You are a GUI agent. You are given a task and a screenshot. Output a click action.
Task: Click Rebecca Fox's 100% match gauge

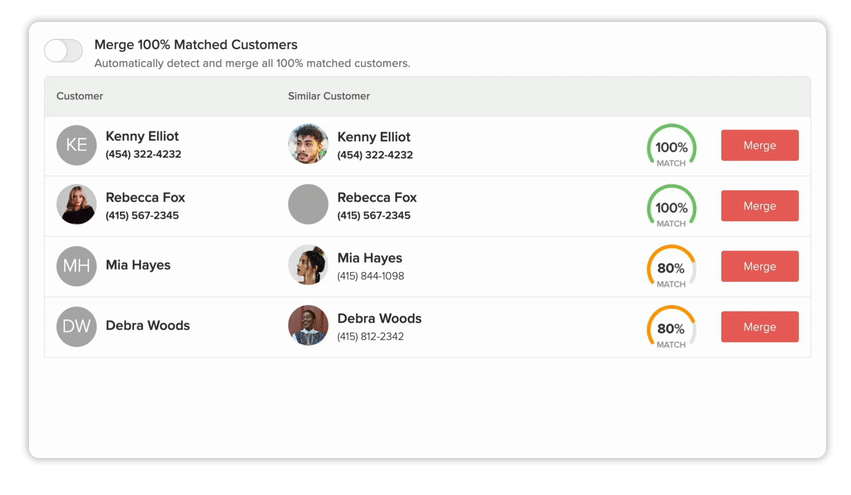pyautogui.click(x=671, y=208)
